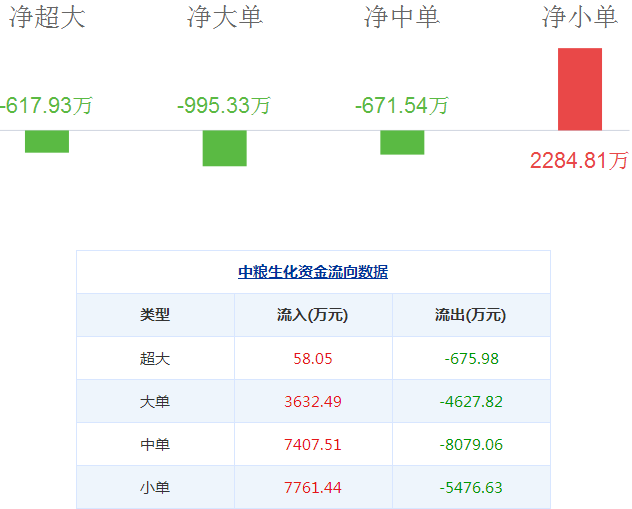Click the green bar under 净大单
Viewport: 632px width, 509px height.
(225, 148)
